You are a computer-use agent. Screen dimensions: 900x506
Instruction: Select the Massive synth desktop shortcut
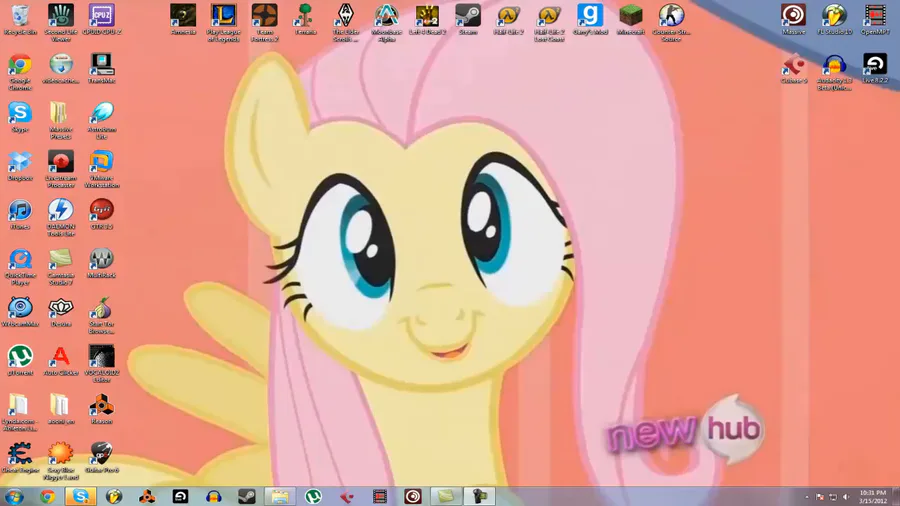794,20
